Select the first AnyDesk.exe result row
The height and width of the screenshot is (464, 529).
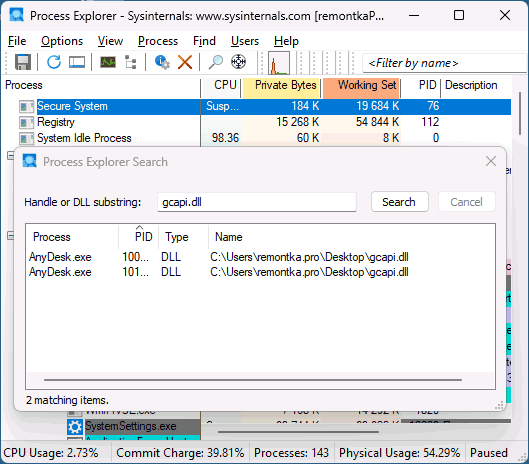(x=260, y=257)
